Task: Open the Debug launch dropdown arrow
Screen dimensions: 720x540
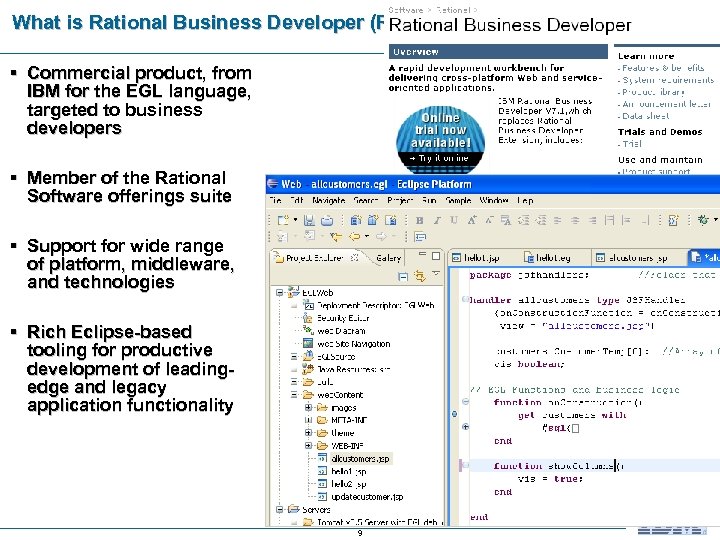Action: 715,220
